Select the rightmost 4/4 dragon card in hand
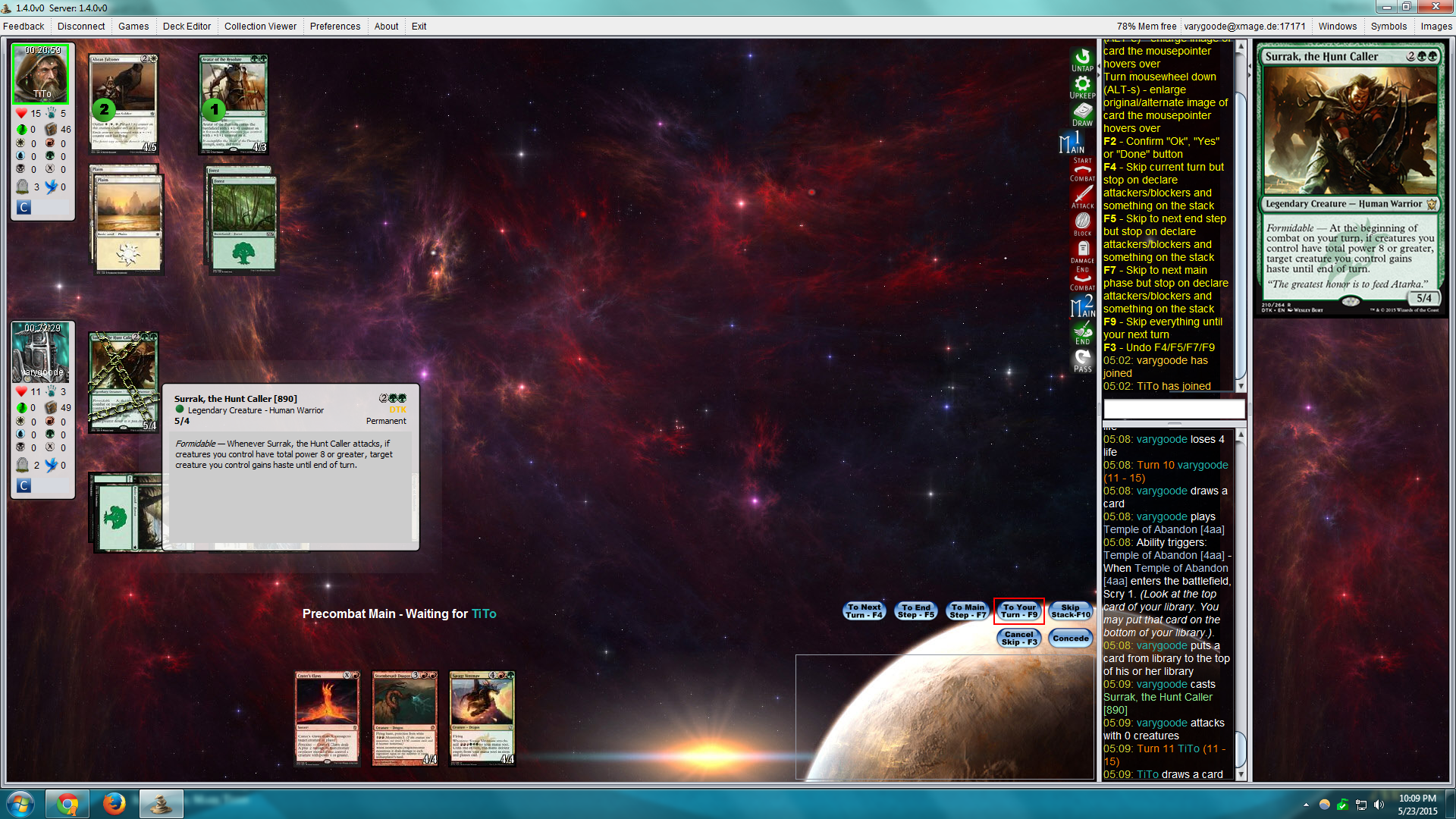 (482, 718)
